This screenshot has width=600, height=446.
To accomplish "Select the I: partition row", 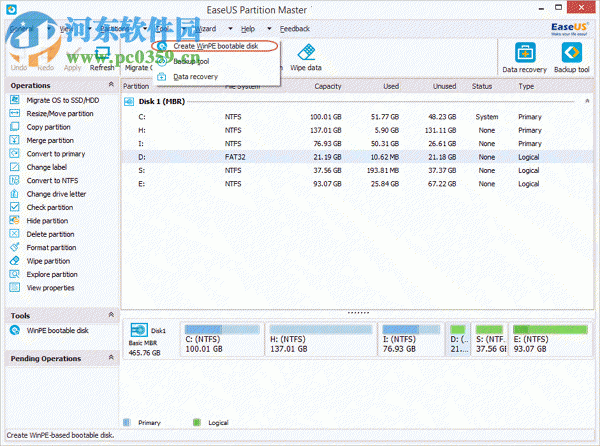I will click(x=357, y=144).
